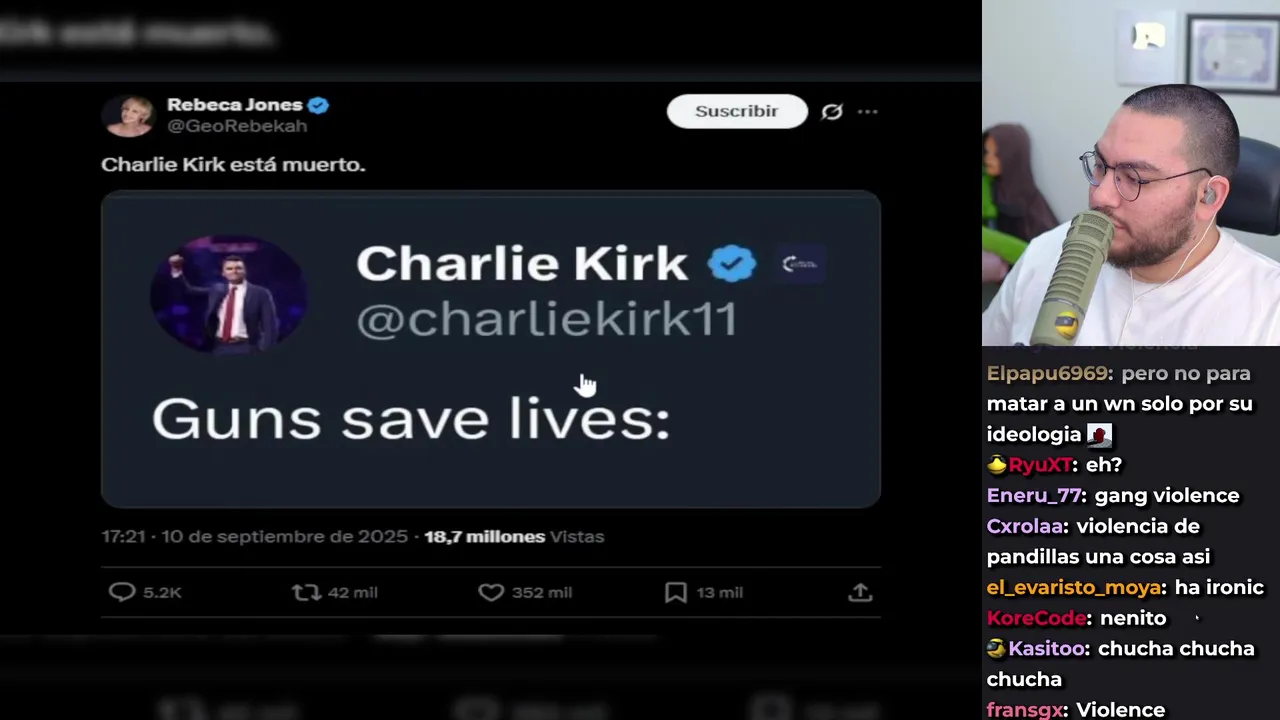Click the Grok icon next to Suscribir
Viewport: 1280px width, 720px height.
coord(832,112)
